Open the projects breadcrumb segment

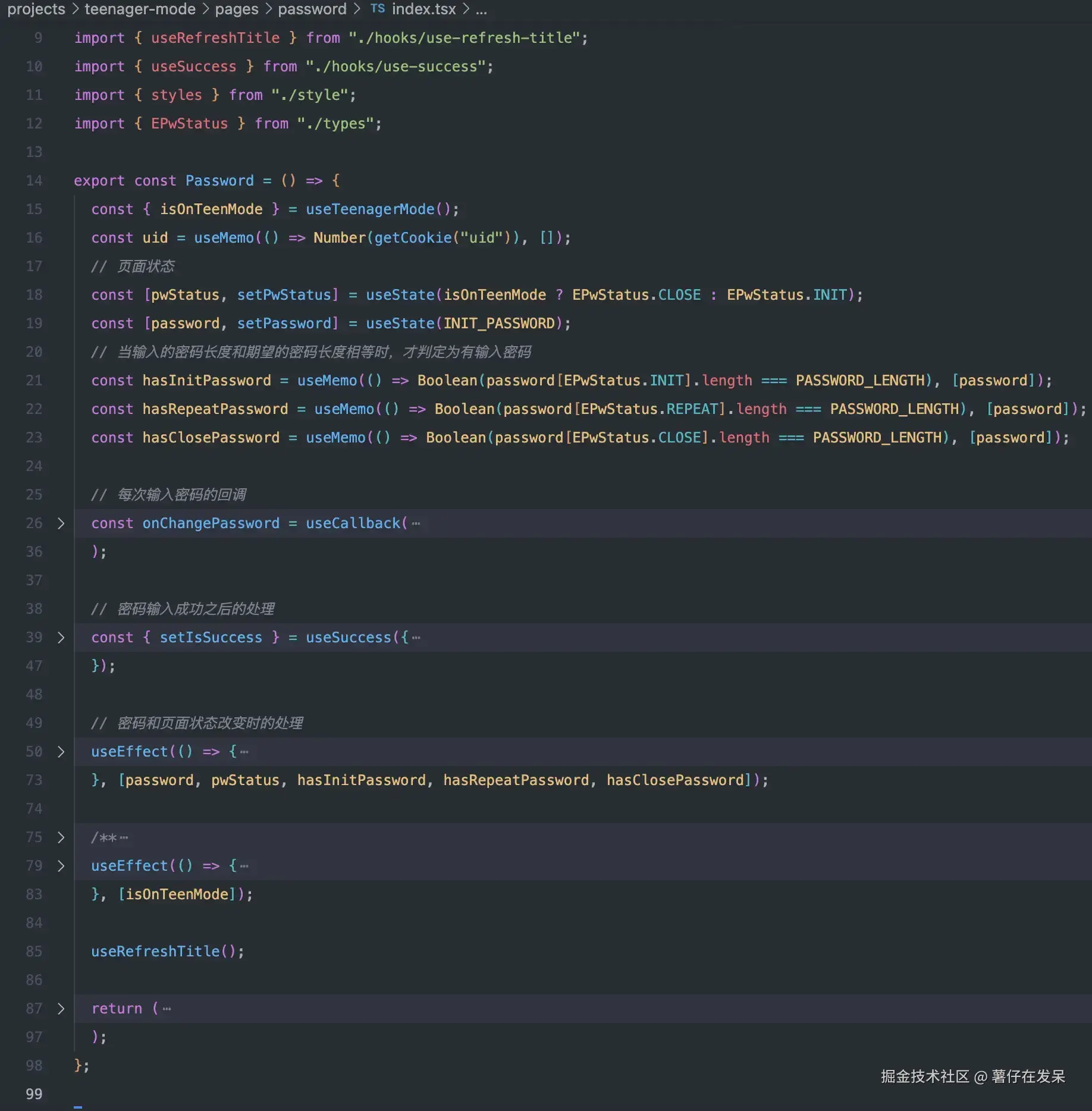tap(36, 9)
